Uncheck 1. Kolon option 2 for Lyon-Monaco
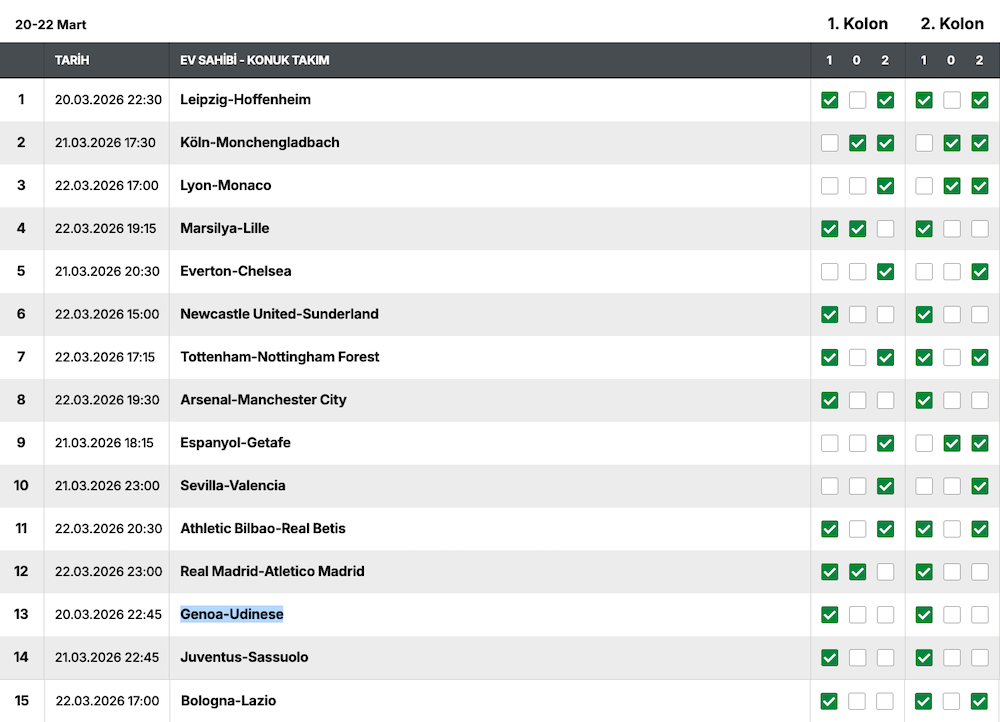Image resolution: width=1000 pixels, height=722 pixels. 885,186
